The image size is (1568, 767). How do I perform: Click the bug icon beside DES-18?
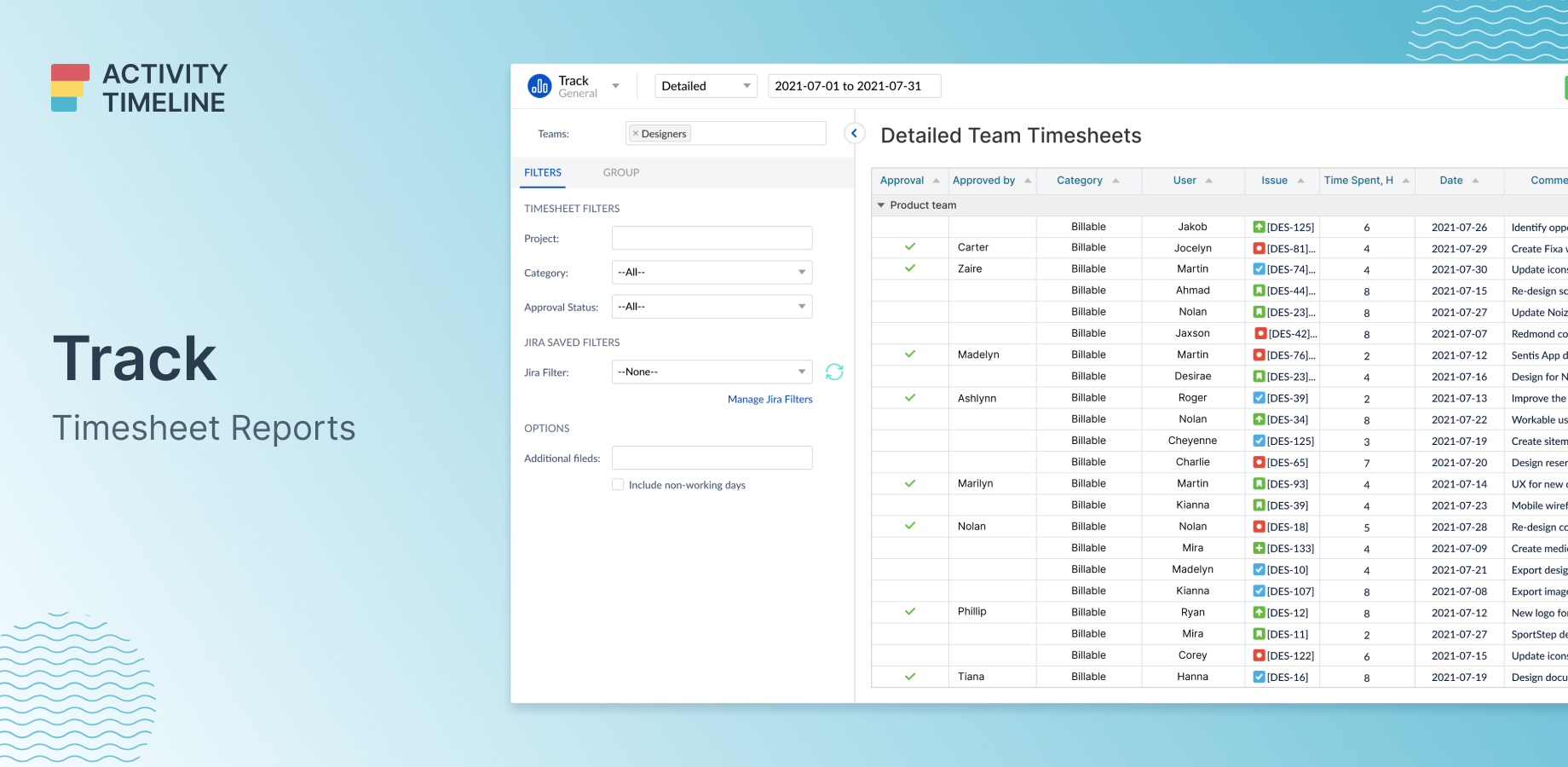1259,527
